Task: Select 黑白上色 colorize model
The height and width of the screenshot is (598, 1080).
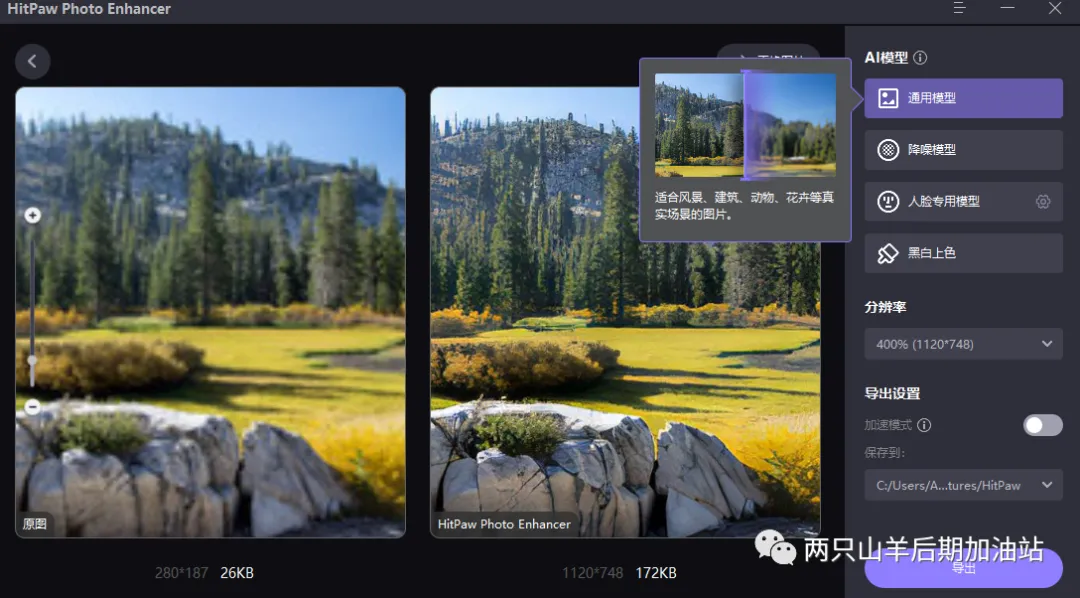Action: click(963, 253)
